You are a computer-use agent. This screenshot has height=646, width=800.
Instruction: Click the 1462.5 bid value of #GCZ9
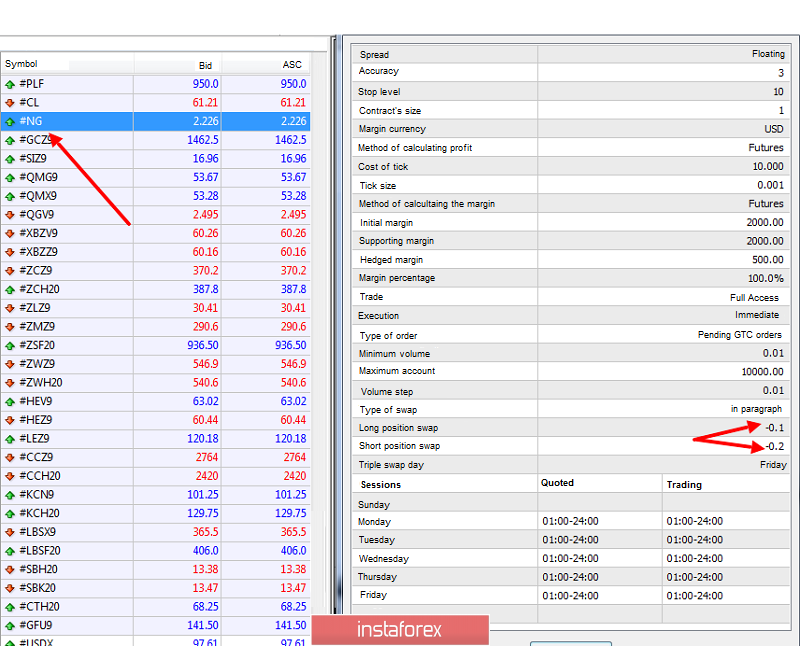click(x=203, y=140)
